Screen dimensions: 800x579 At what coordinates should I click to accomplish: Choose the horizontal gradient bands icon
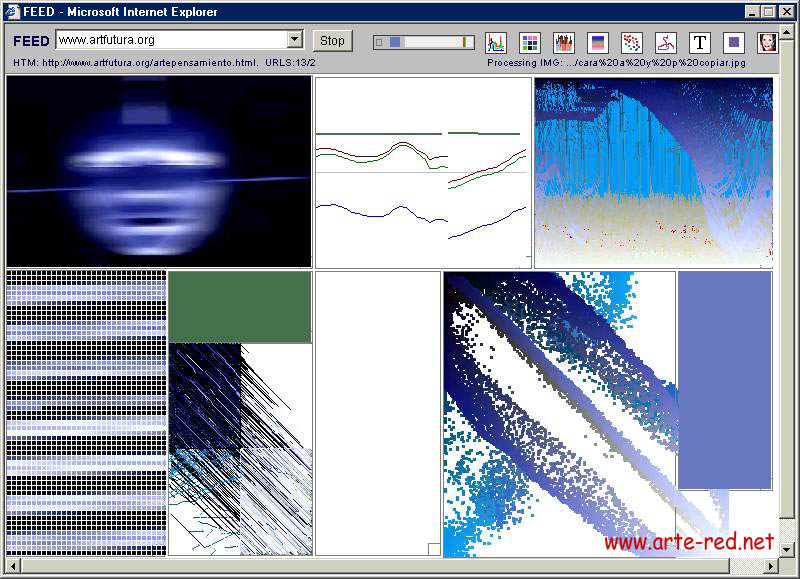pyautogui.click(x=598, y=42)
